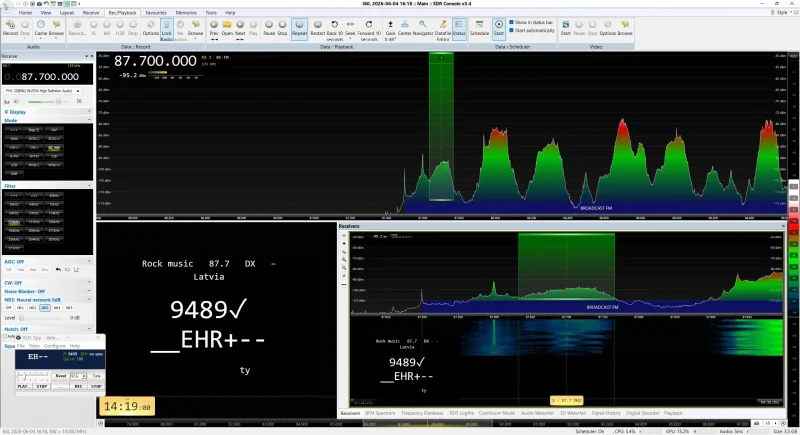Click REC button in RDS Spy
The image size is (800, 435).
click(x=79, y=387)
